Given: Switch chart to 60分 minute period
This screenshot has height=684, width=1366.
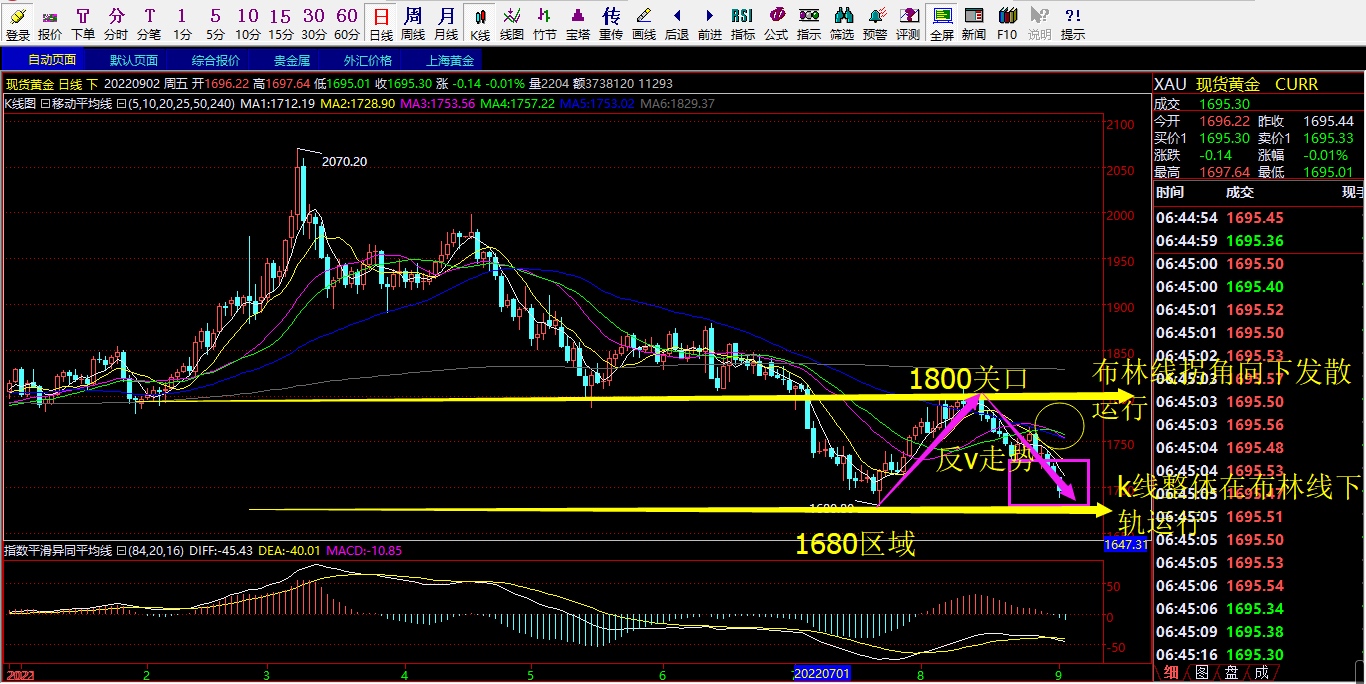Looking at the screenshot, I should pos(347,22).
